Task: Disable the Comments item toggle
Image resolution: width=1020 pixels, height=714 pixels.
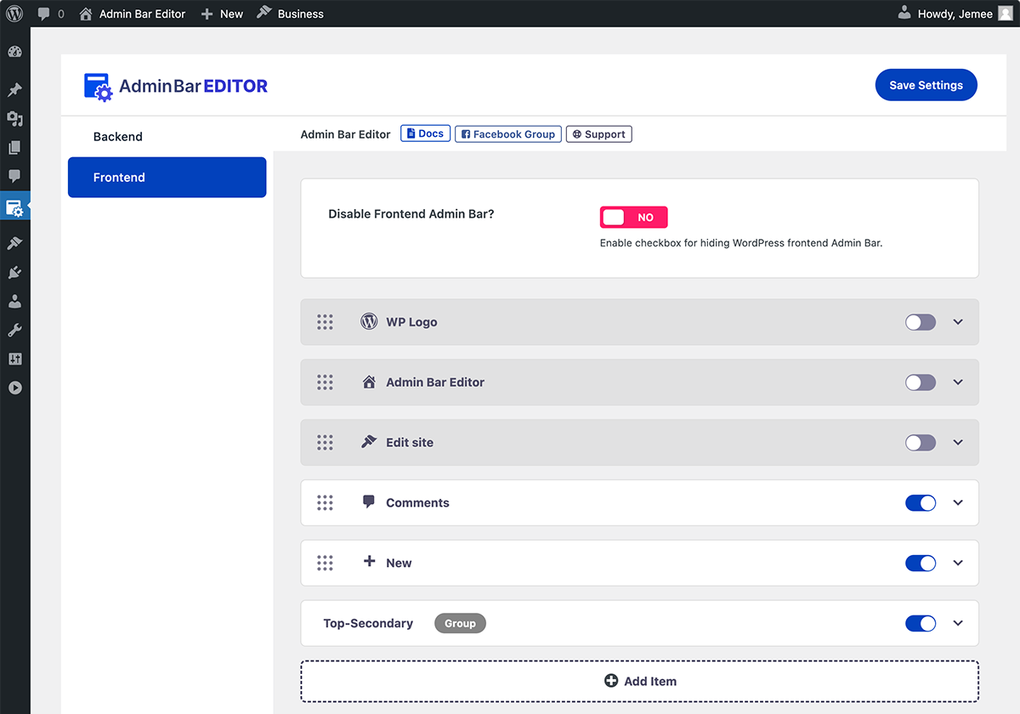Action: 919,502
